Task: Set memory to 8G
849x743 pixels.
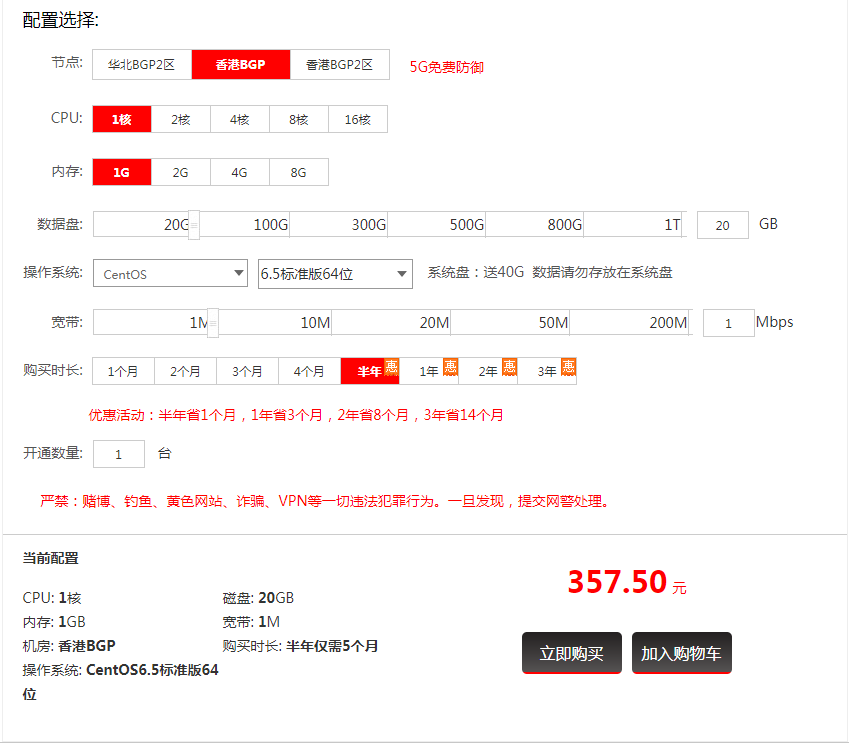Action: tap(298, 172)
